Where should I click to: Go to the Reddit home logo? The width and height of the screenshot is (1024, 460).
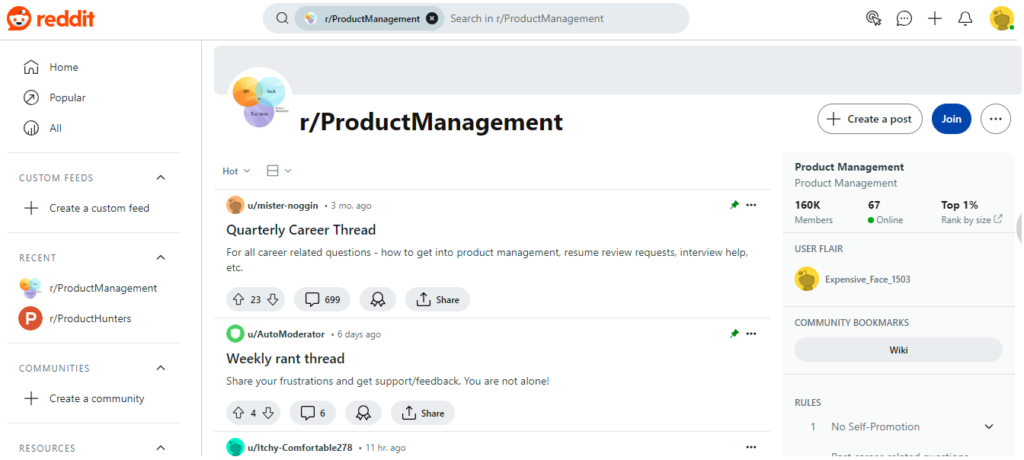pyautogui.click(x=51, y=19)
